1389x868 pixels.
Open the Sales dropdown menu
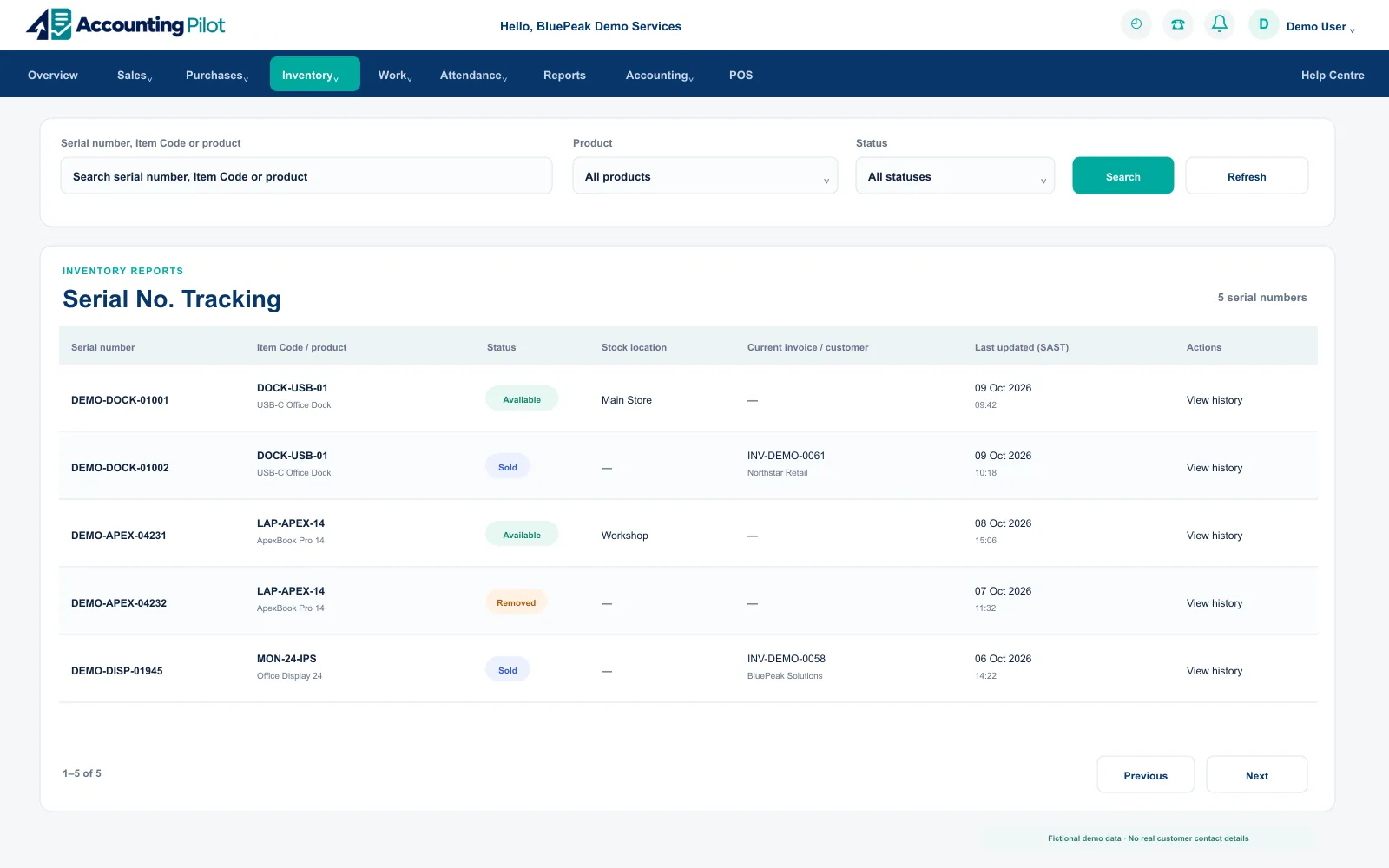[x=135, y=76]
